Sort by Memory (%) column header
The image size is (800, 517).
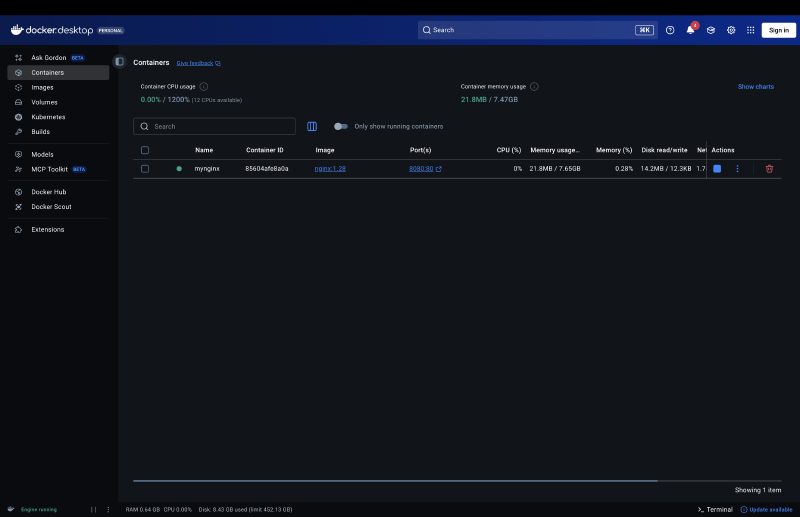pyautogui.click(x=614, y=150)
